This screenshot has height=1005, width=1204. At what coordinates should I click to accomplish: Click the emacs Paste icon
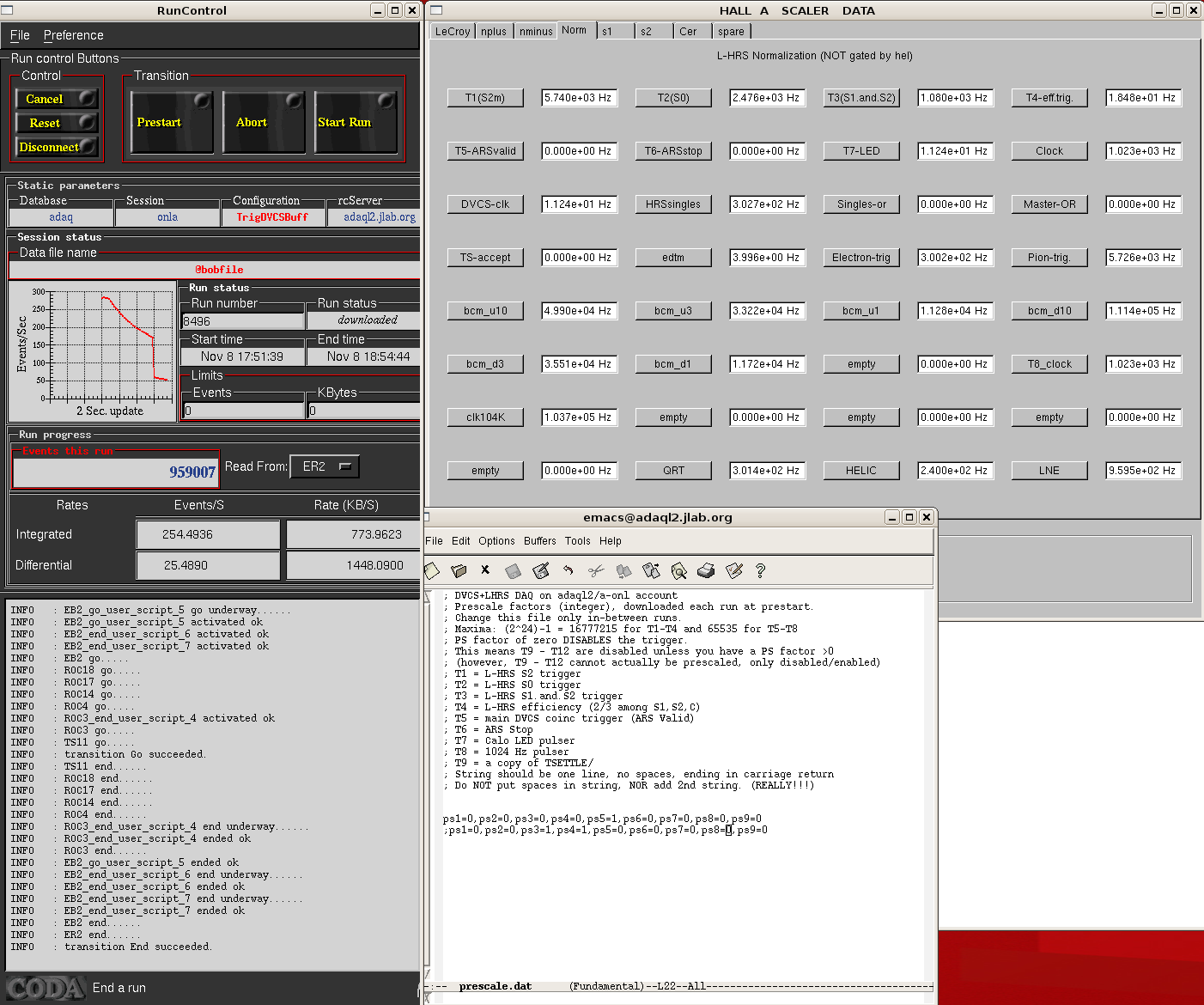651,570
